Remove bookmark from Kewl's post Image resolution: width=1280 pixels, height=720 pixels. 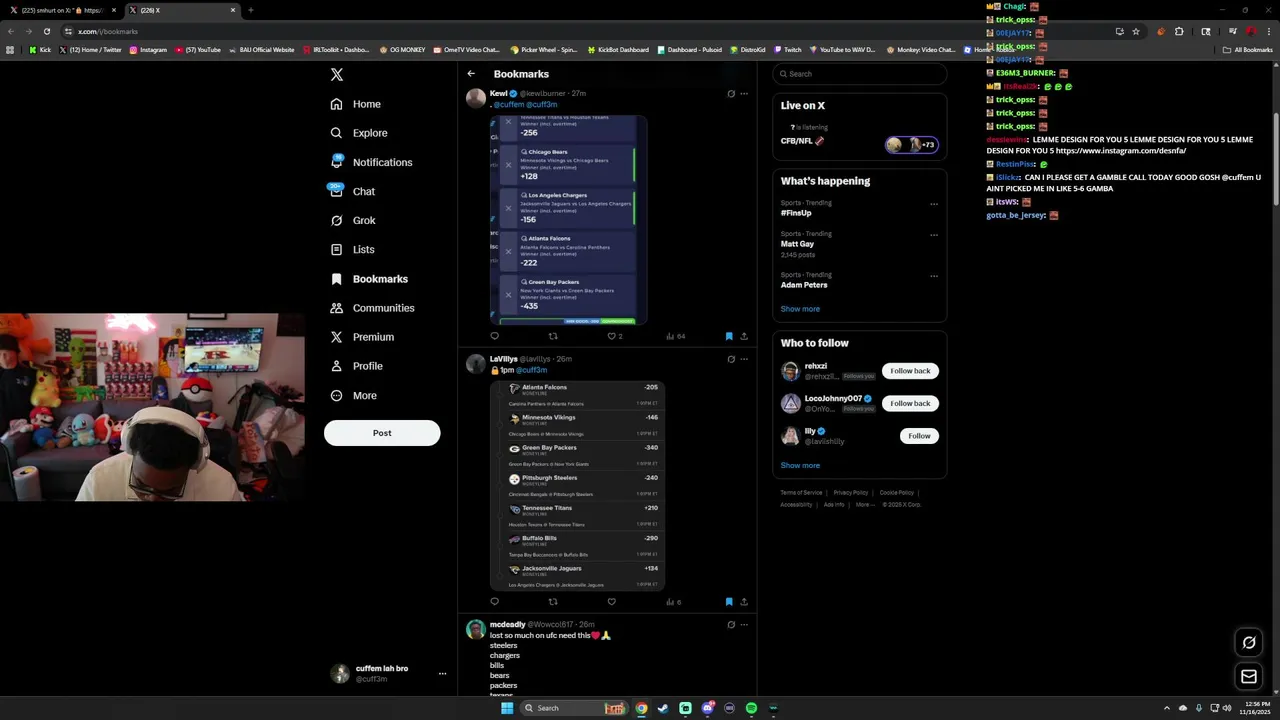click(x=729, y=336)
